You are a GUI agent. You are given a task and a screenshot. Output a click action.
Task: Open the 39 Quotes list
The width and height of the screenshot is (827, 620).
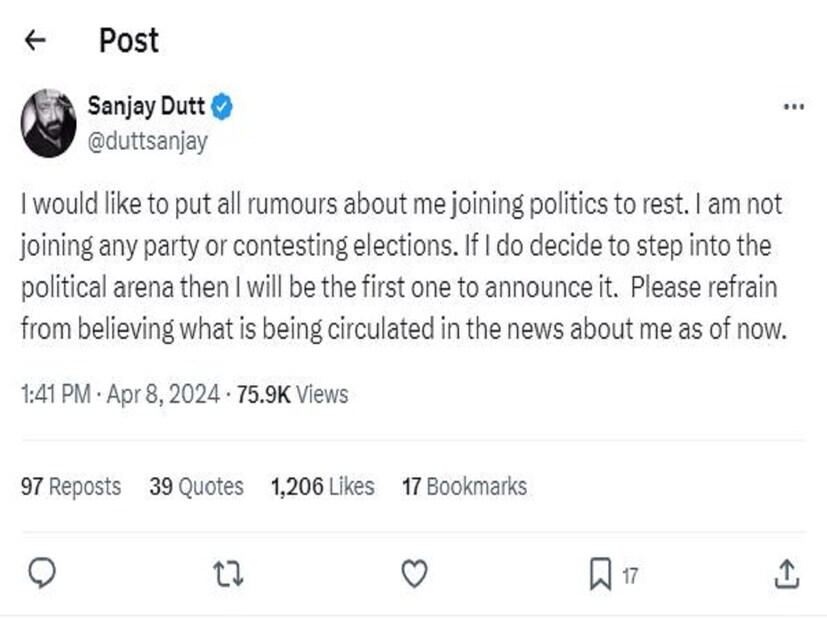(196, 487)
